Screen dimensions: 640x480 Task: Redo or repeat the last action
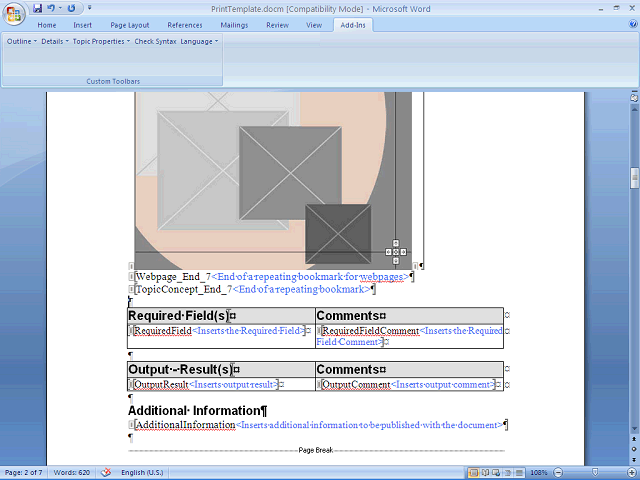tap(71, 8)
